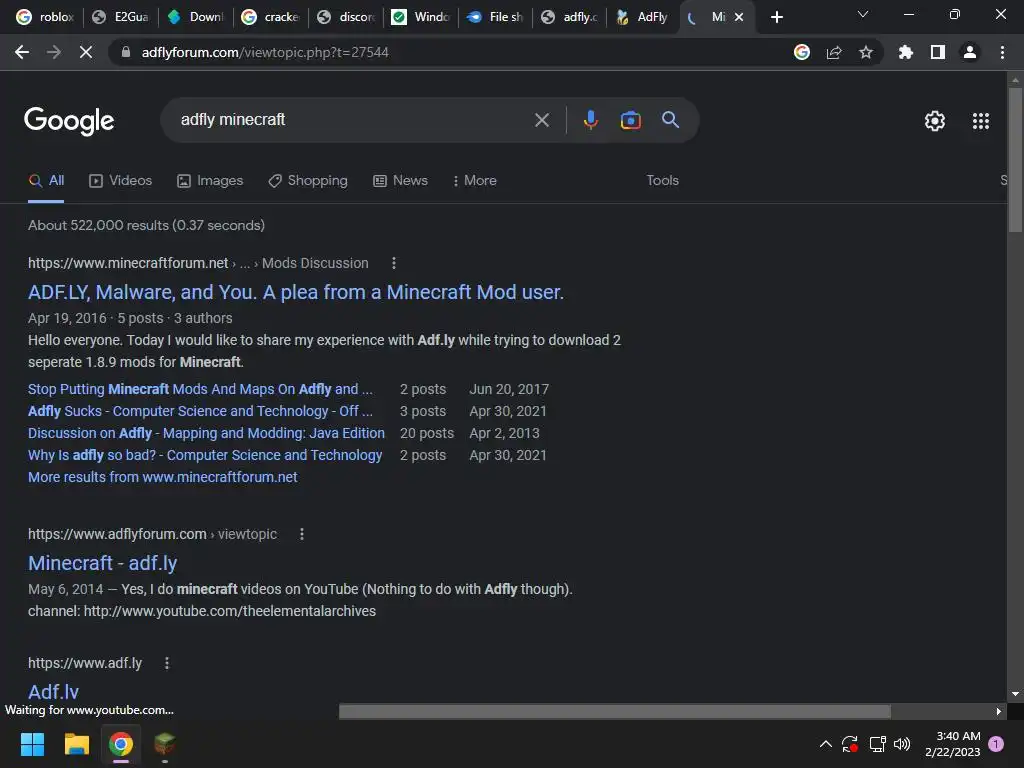Image resolution: width=1024 pixels, height=768 pixels.
Task: Close the active Mi tab
Action: coord(739,17)
